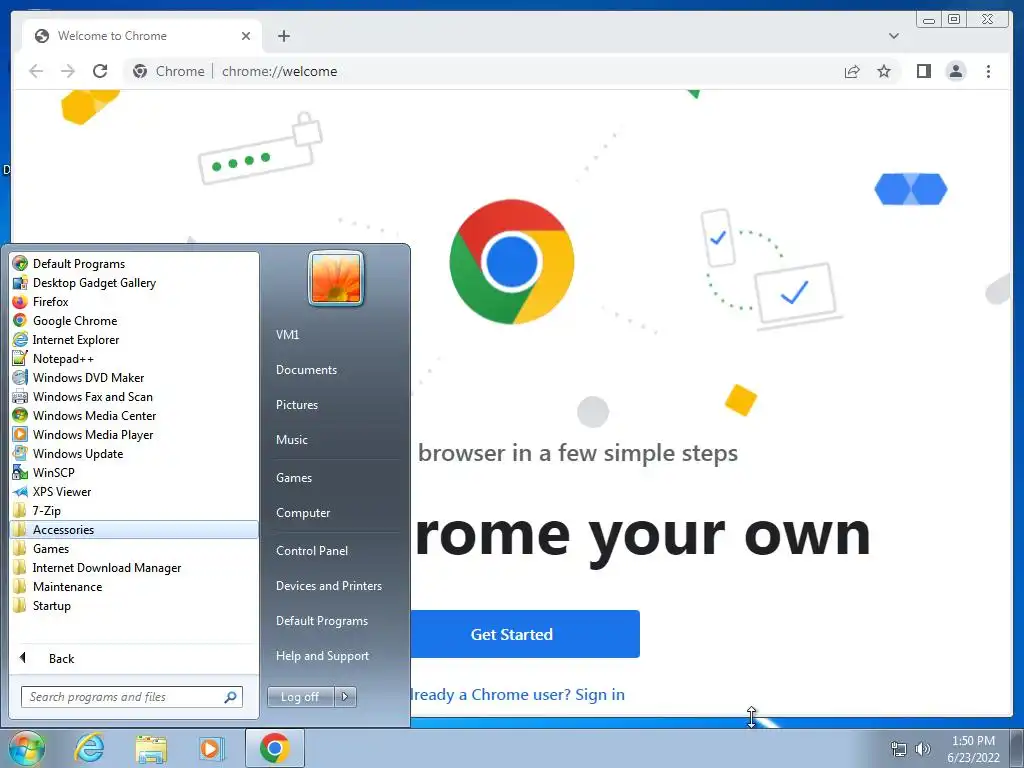
Task: Open the tab search dropdown arrow
Action: click(894, 36)
